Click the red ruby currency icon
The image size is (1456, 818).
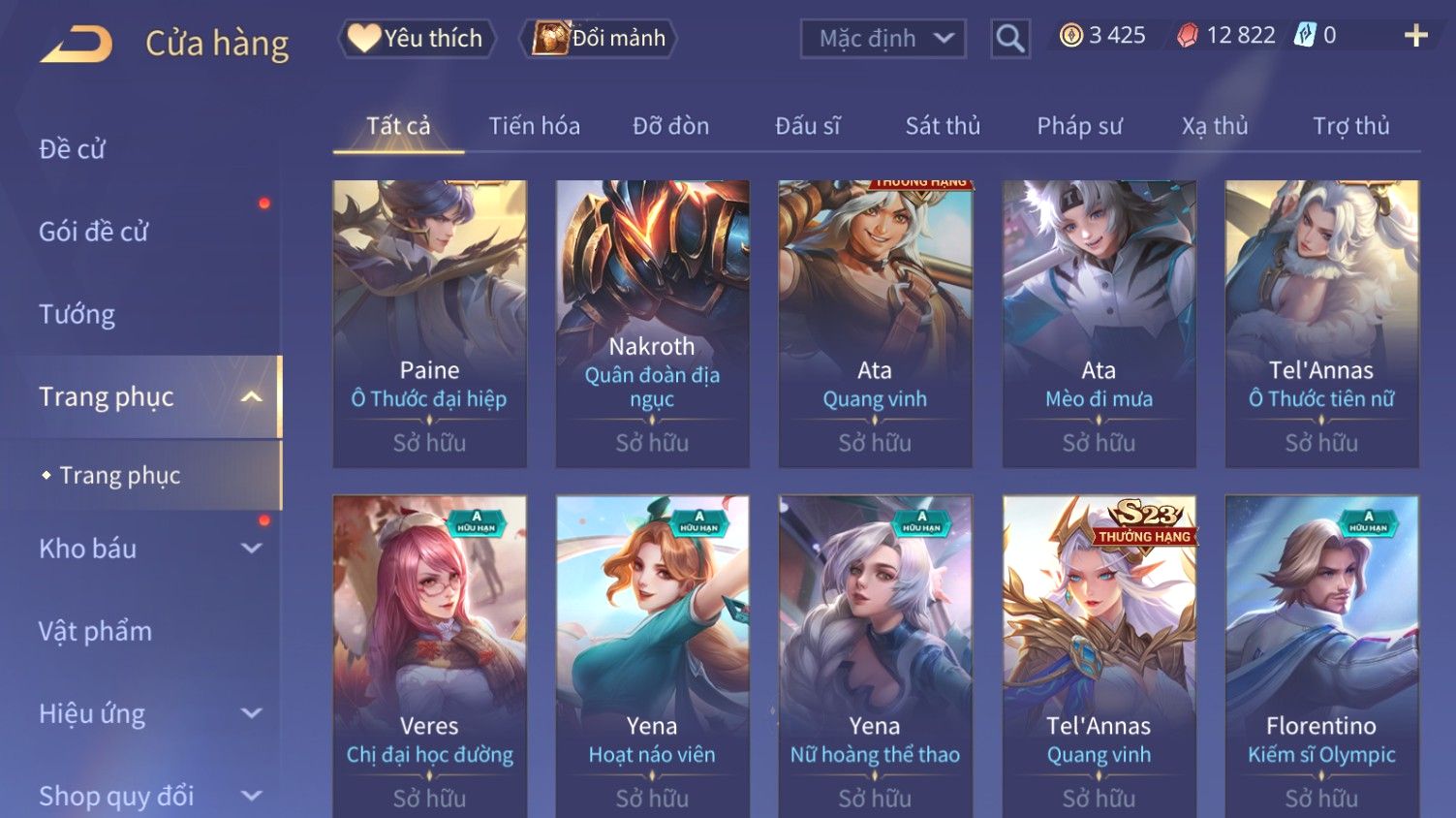coord(1187,36)
